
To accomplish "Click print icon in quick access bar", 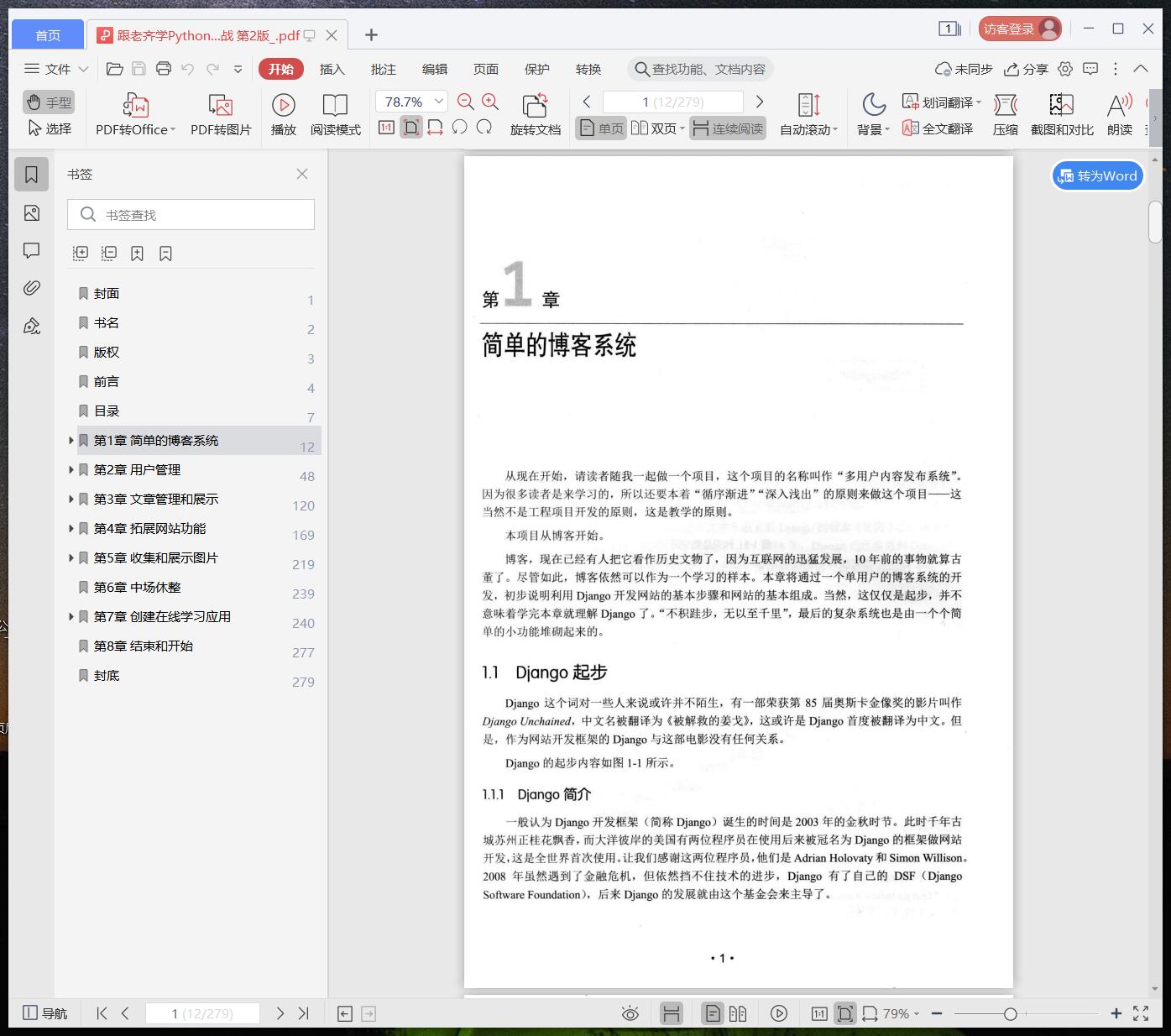I will 164,69.
